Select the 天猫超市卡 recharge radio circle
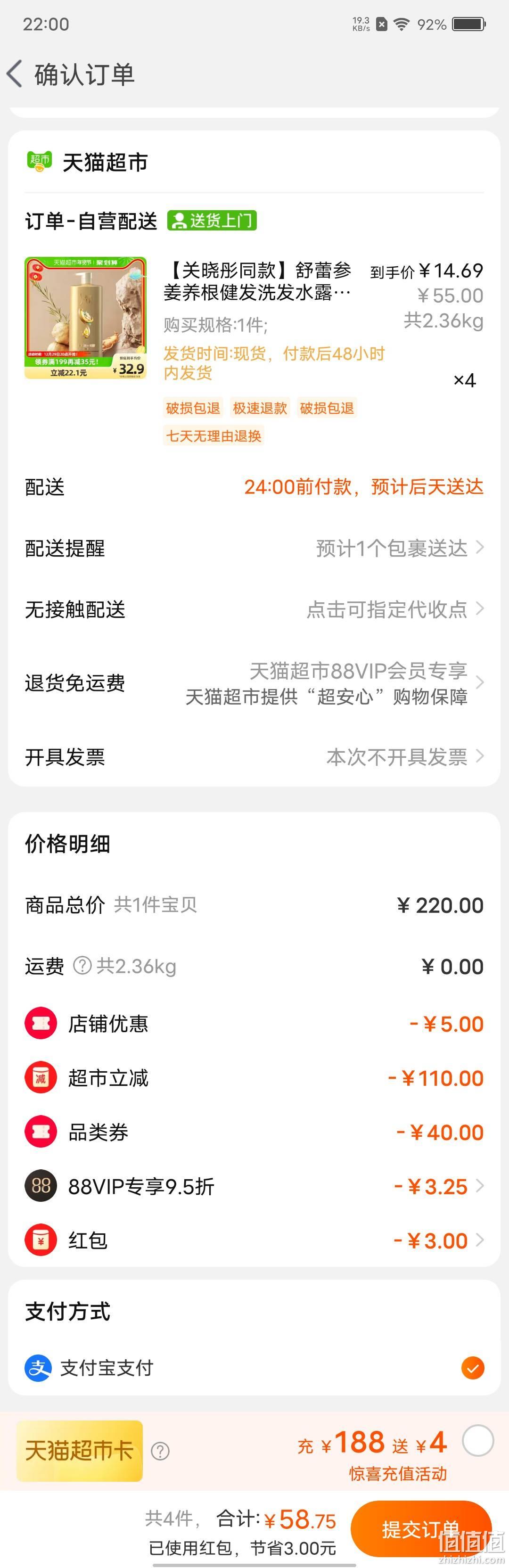 [x=478, y=1441]
